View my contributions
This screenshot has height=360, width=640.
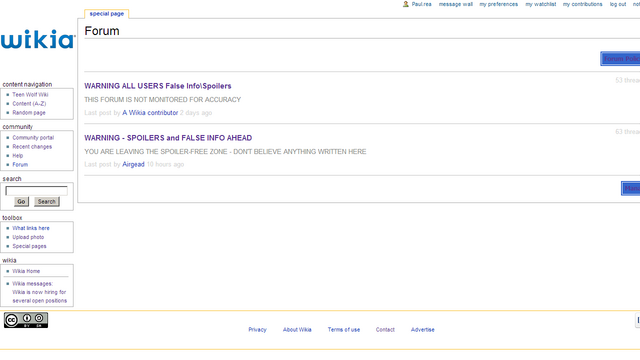[x=582, y=4]
